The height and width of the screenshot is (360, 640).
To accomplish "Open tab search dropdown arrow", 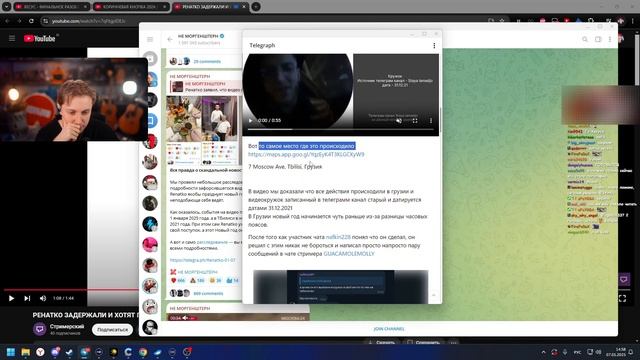I will (7, 7).
